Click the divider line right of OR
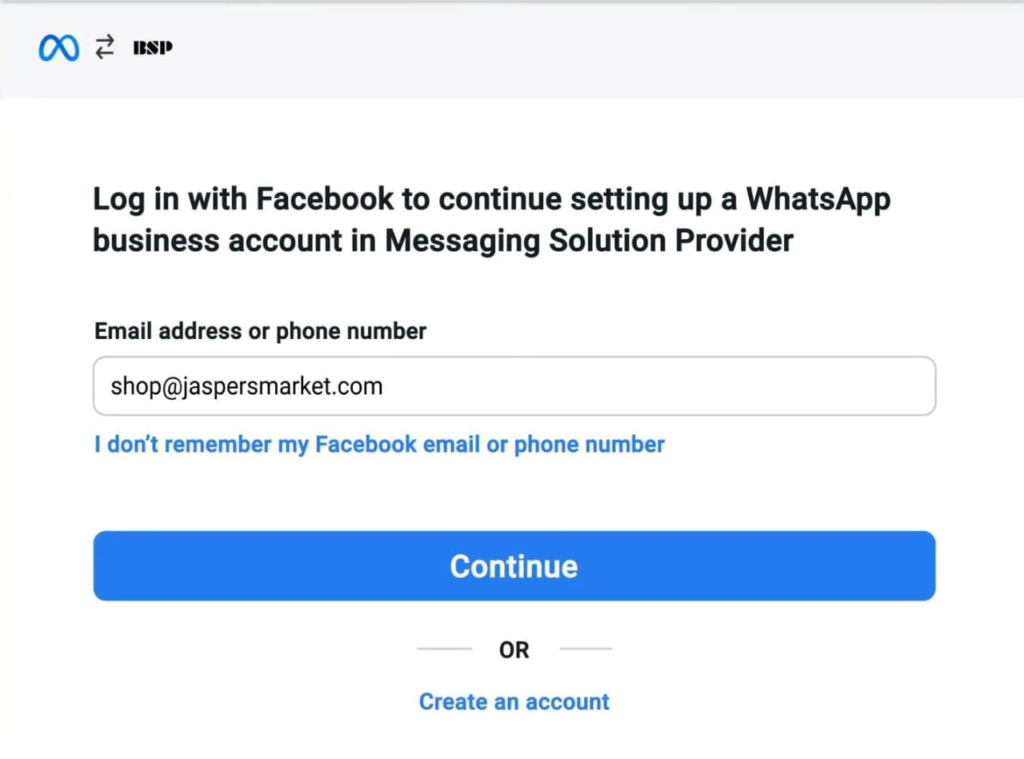The height and width of the screenshot is (759, 1024). pos(586,649)
